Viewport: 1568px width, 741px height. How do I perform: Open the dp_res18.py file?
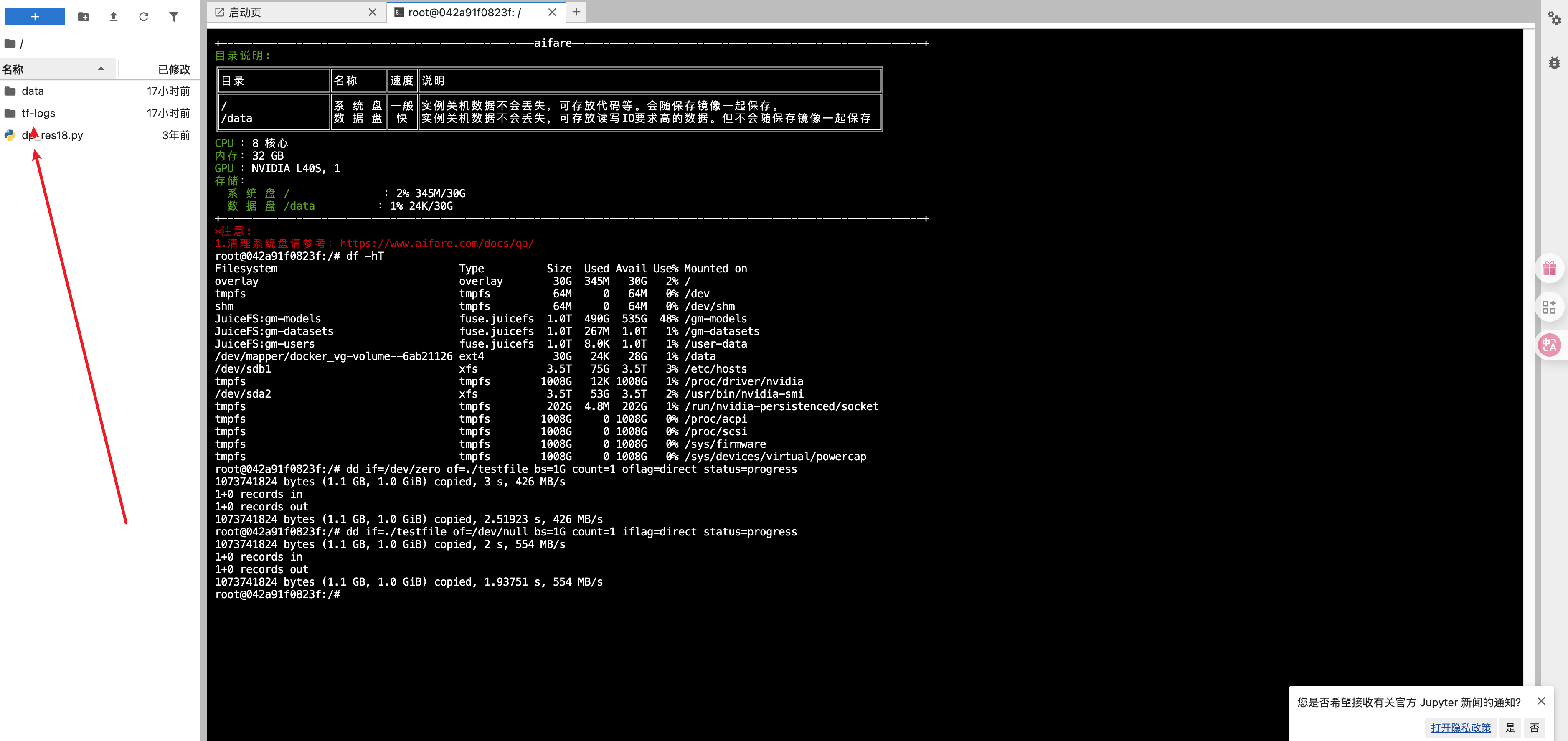(x=52, y=135)
